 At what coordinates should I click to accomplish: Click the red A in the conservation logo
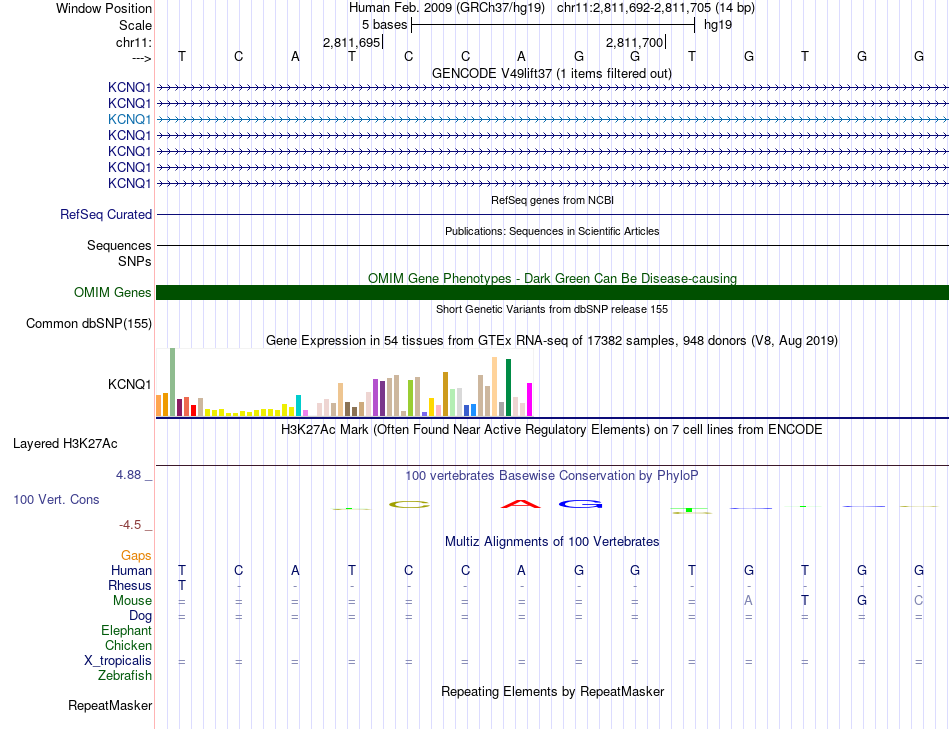pos(521,504)
